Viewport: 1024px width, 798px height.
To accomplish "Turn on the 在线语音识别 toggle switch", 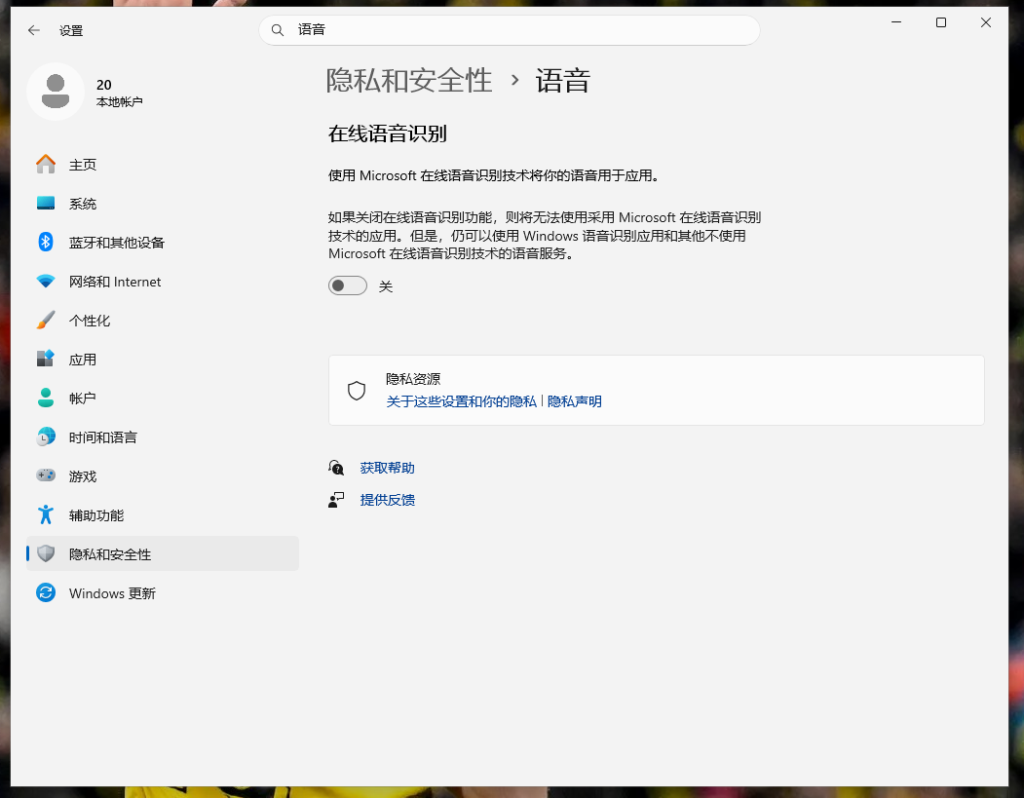I will pos(347,286).
